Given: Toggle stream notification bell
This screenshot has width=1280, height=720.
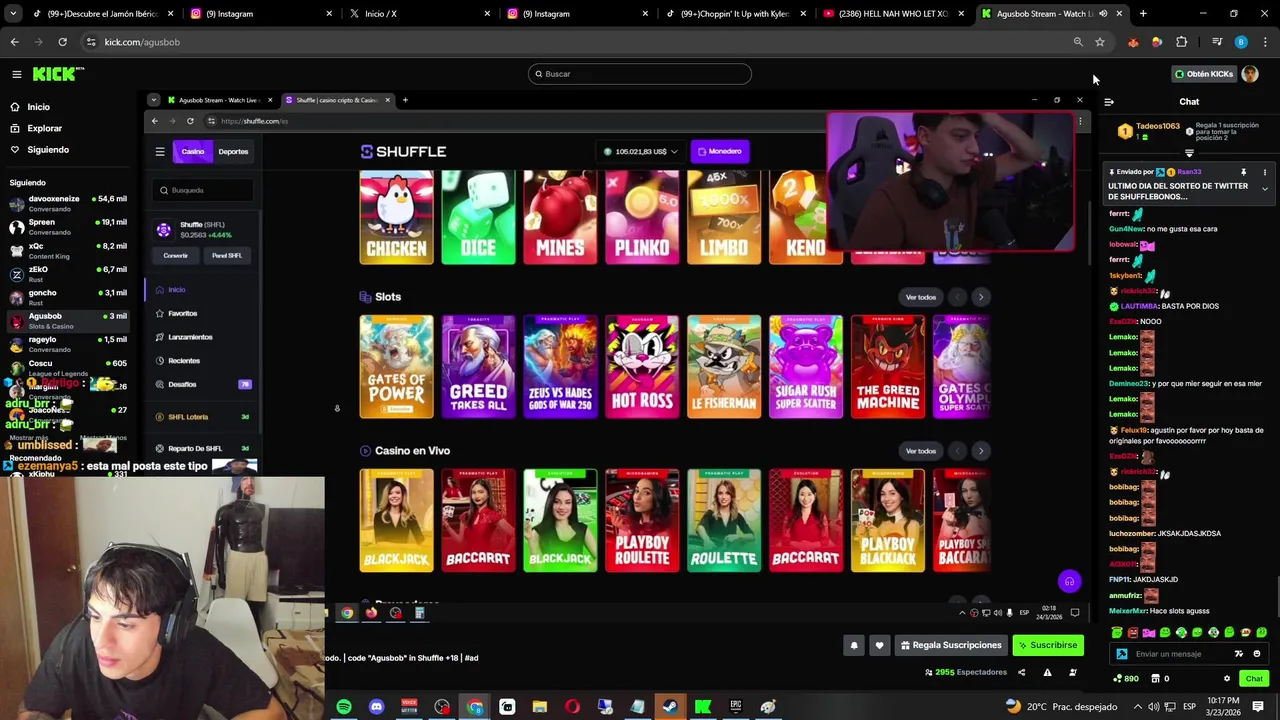Looking at the screenshot, I should [x=854, y=646].
